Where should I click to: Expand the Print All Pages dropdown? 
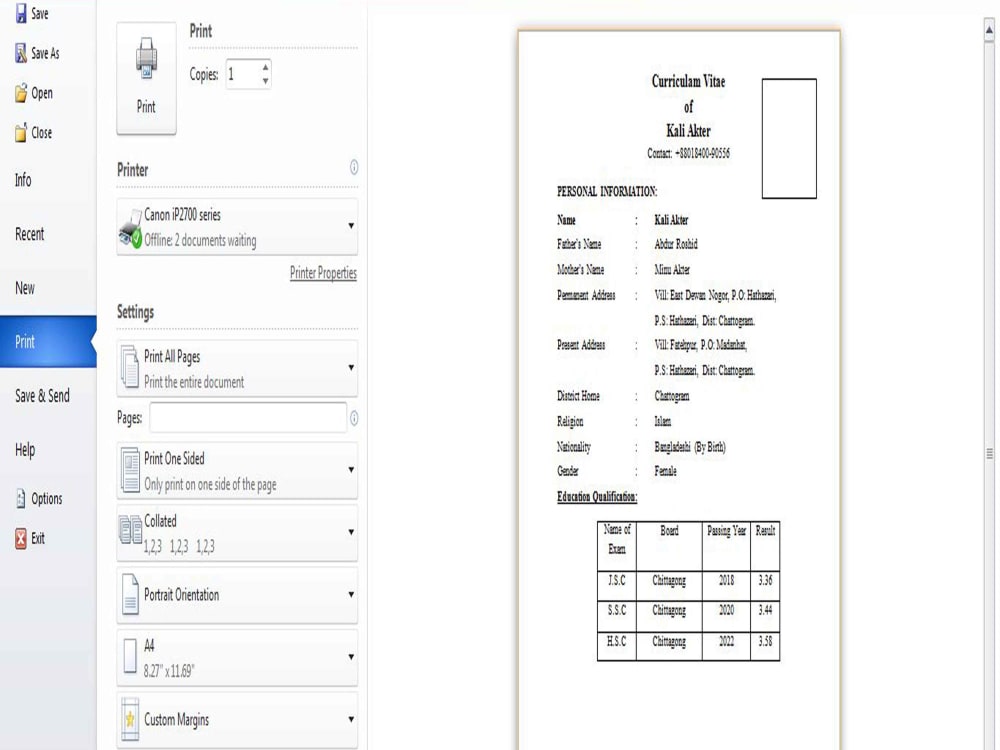pos(351,367)
